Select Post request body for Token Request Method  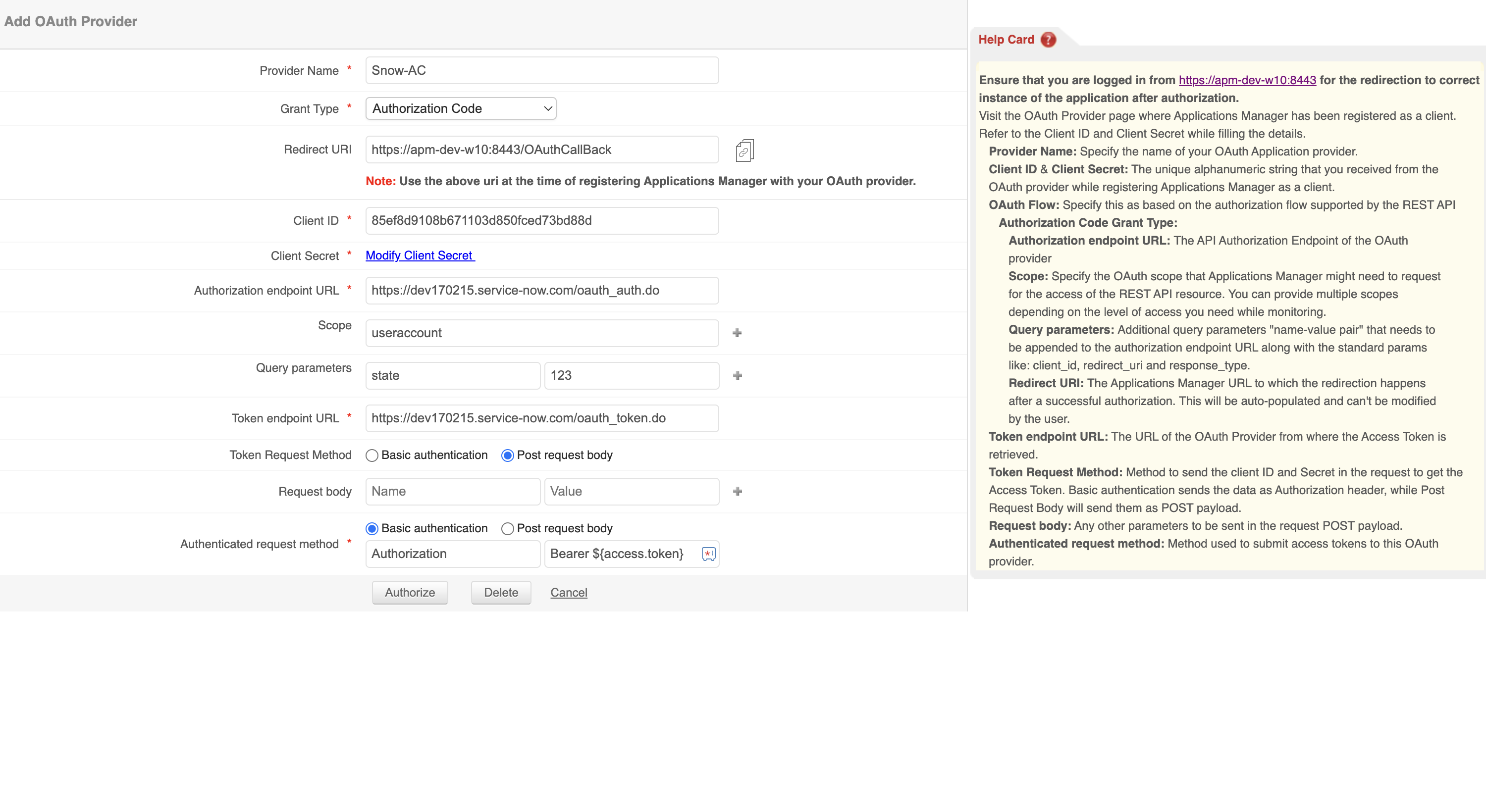[508, 456]
